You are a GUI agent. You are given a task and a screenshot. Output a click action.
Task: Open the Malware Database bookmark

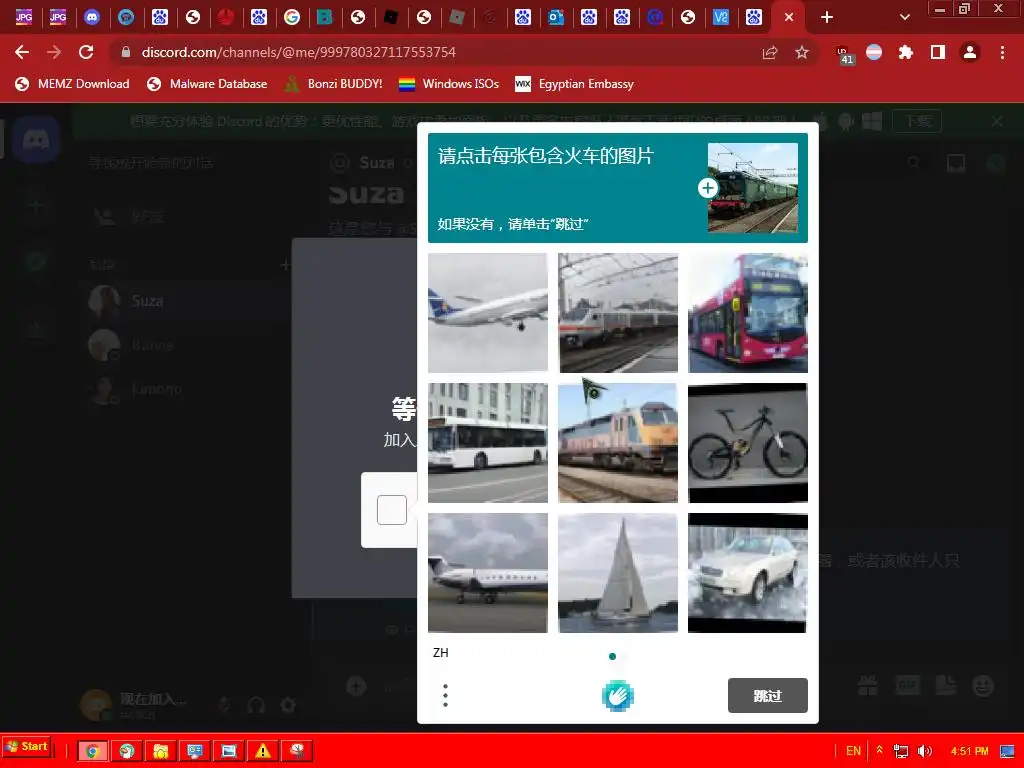coord(207,84)
